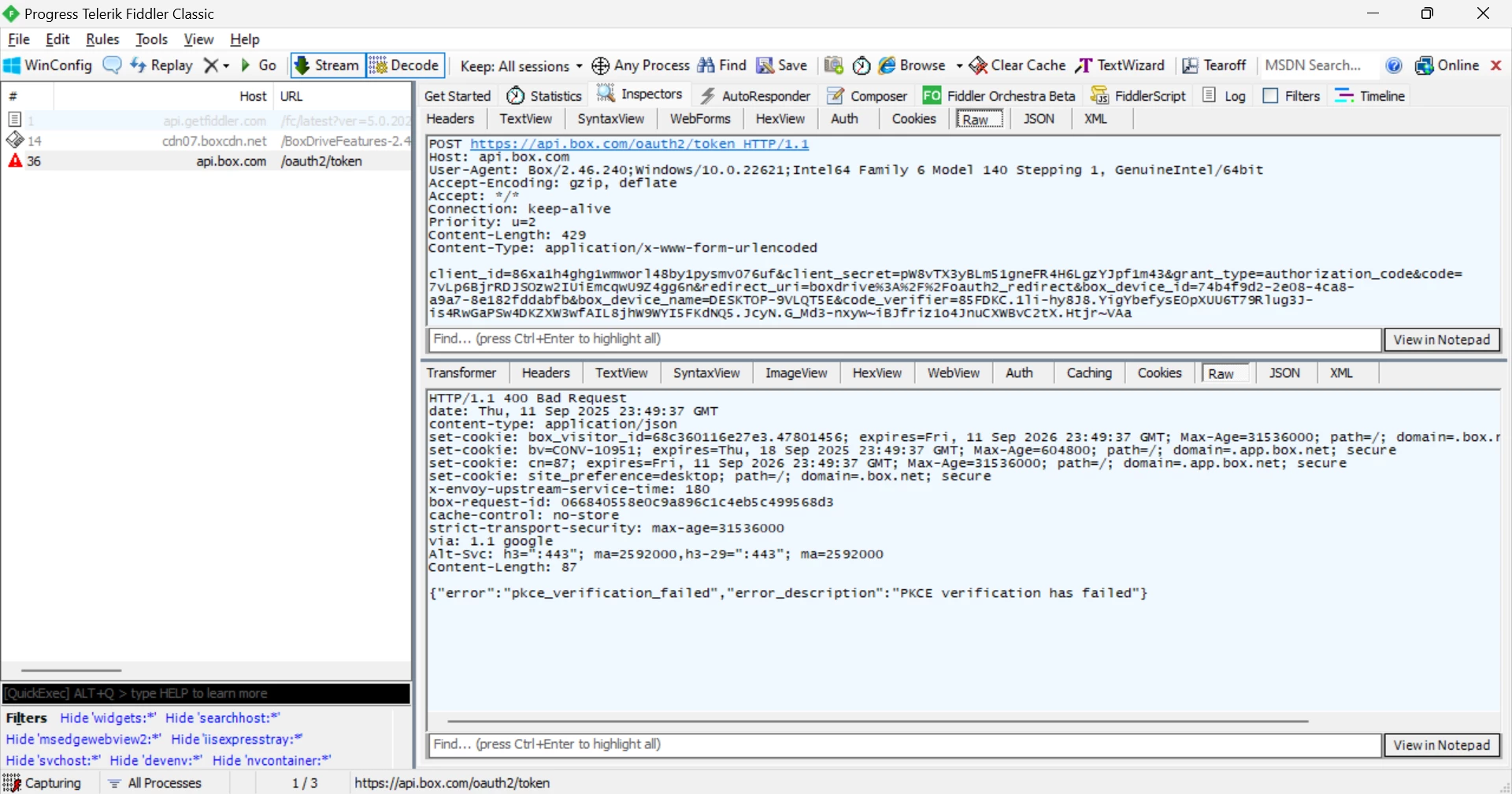Replay the selected session
Screen dimensions: 1512x794
point(161,65)
